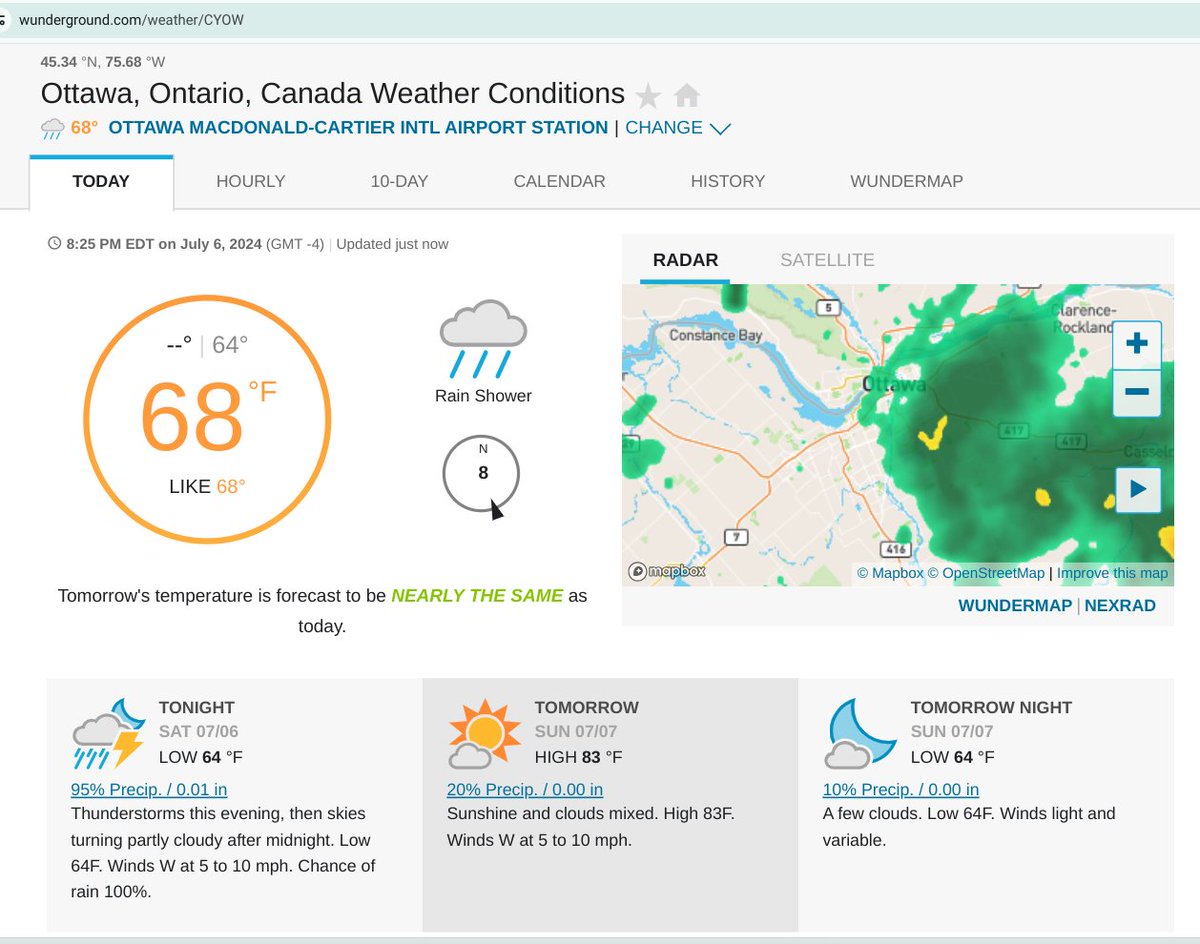Click the home icon beside the star
This screenshot has width=1200, height=944.
(x=686, y=96)
